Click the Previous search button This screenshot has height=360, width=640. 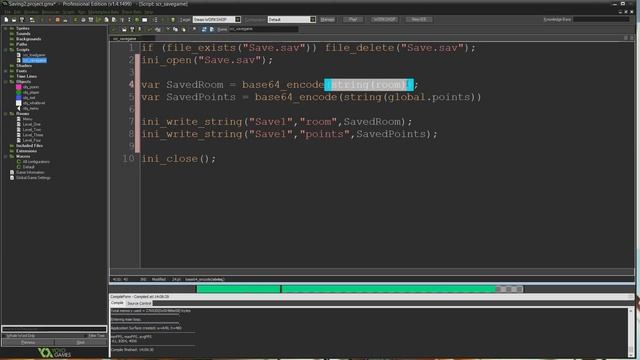(28, 342)
